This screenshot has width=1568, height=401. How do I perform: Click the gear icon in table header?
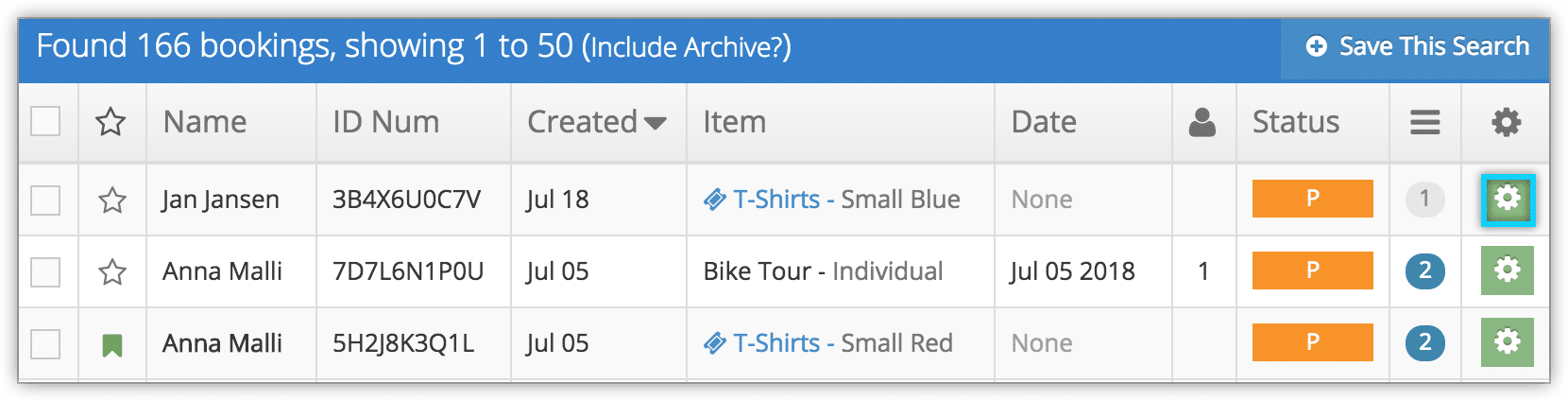click(x=1506, y=122)
